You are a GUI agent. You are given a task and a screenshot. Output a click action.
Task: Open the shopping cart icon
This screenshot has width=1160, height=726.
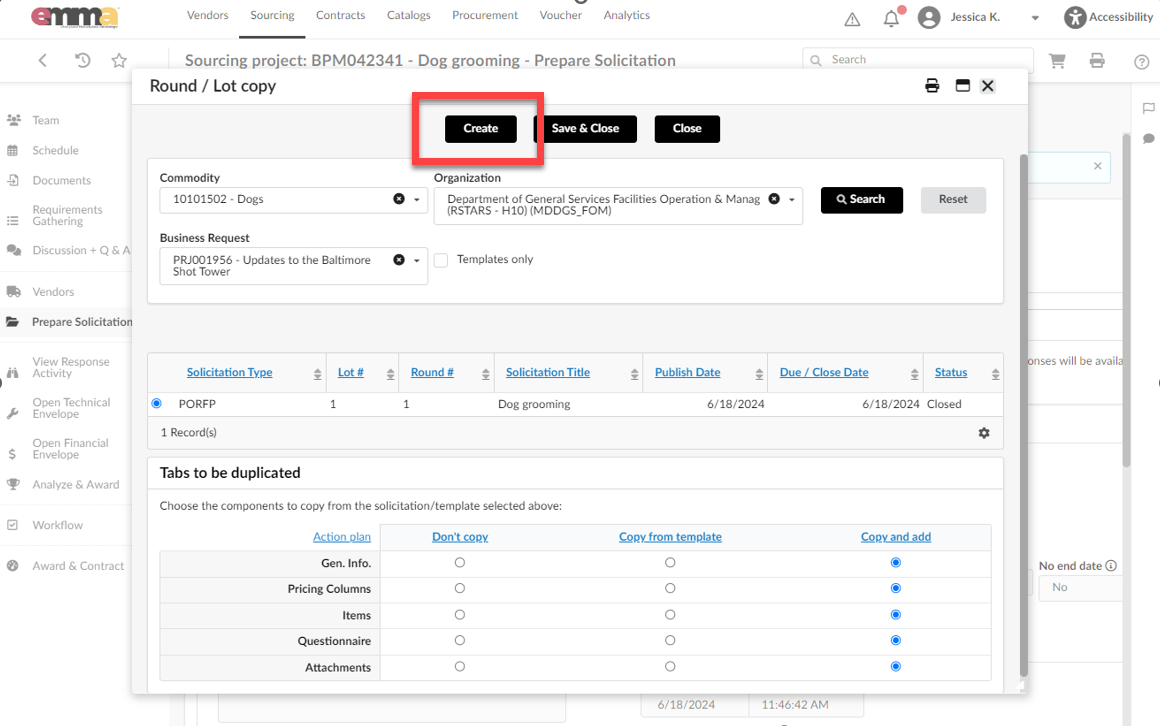click(1057, 61)
